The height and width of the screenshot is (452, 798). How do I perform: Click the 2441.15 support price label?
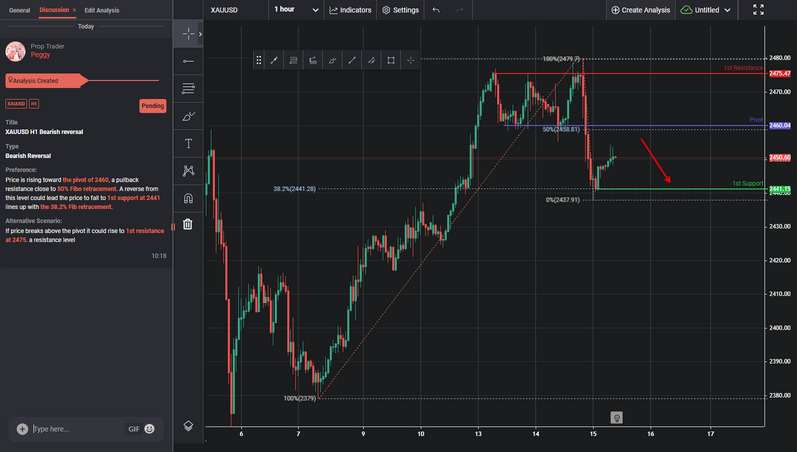(779, 189)
